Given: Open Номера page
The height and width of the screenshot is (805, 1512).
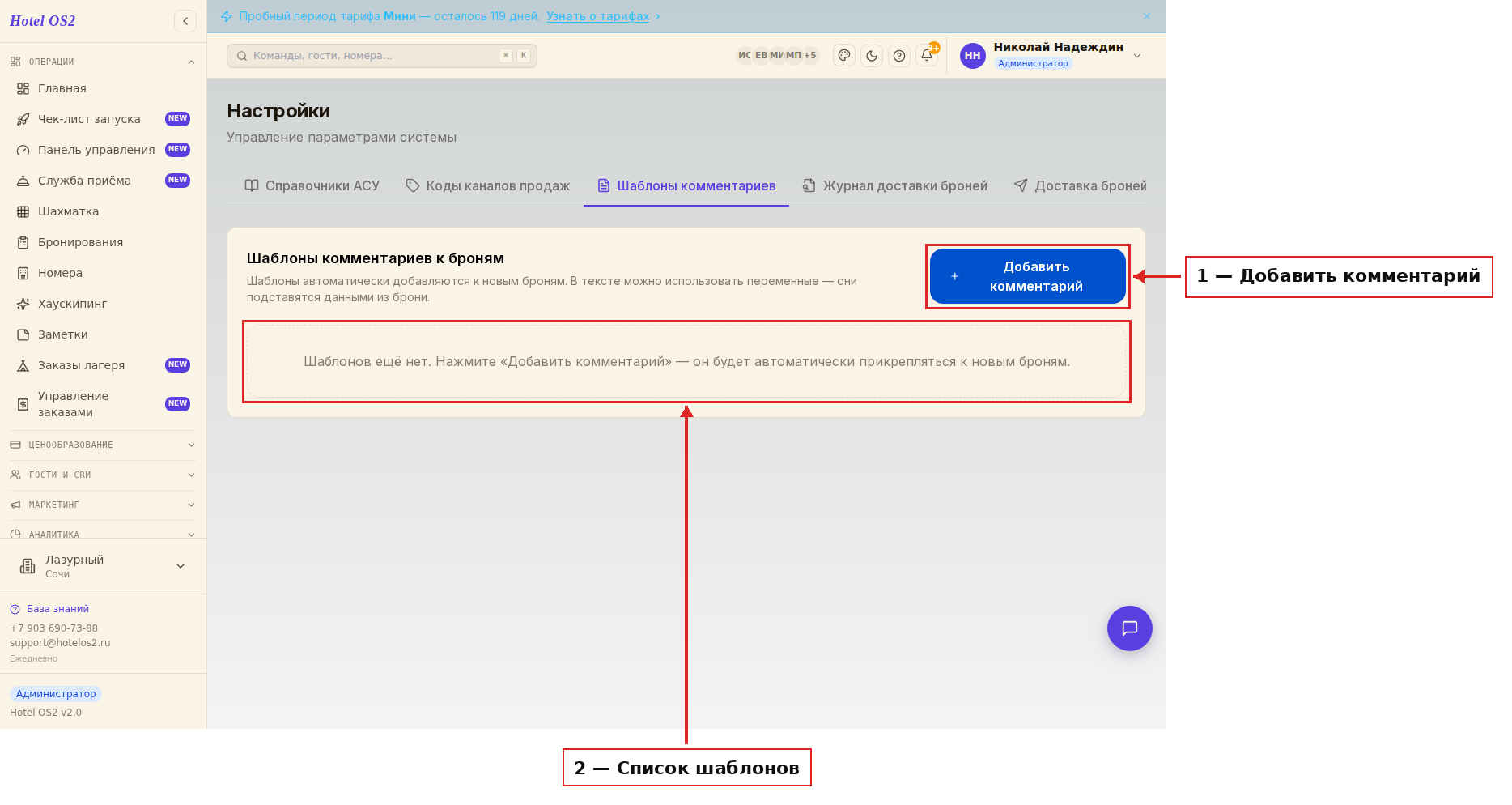Looking at the screenshot, I should pos(103,273).
